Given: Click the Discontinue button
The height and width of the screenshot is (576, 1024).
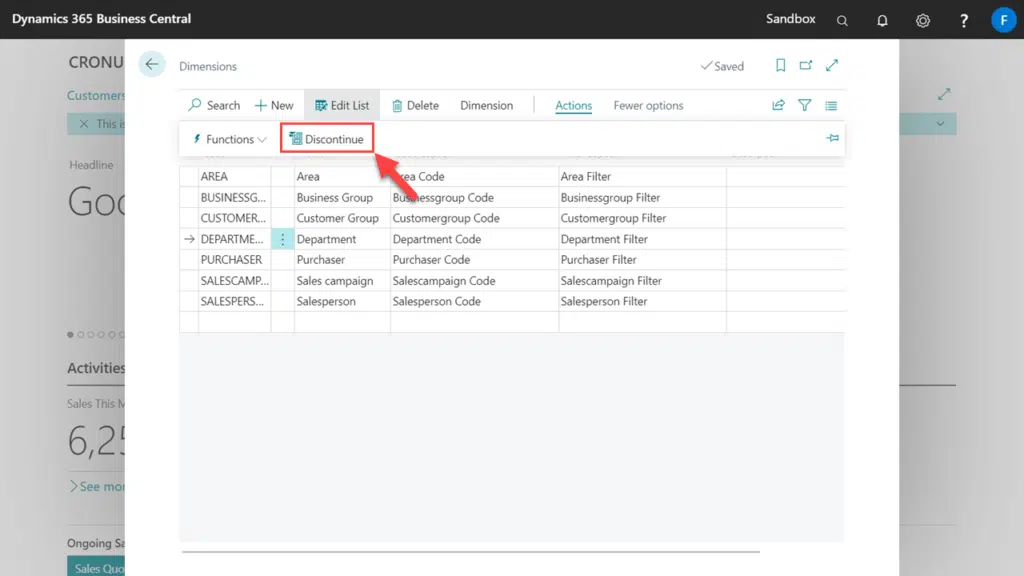Looking at the screenshot, I should pyautogui.click(x=327, y=139).
